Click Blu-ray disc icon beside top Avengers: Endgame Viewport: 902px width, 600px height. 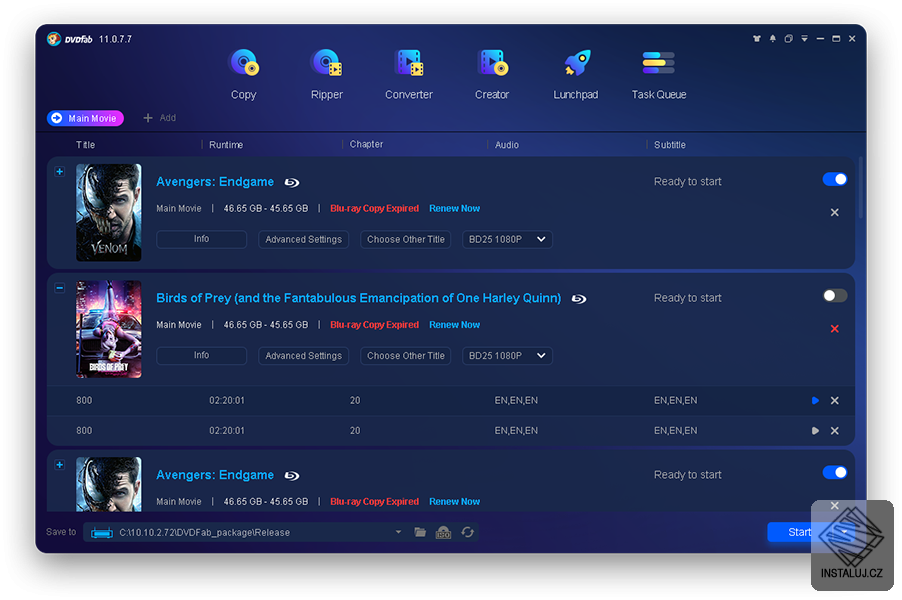[x=292, y=182]
